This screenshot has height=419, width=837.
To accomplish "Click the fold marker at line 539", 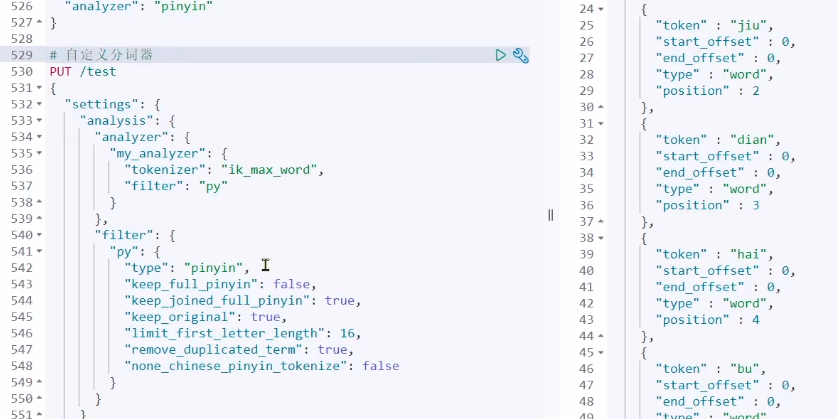I will click(x=40, y=219).
